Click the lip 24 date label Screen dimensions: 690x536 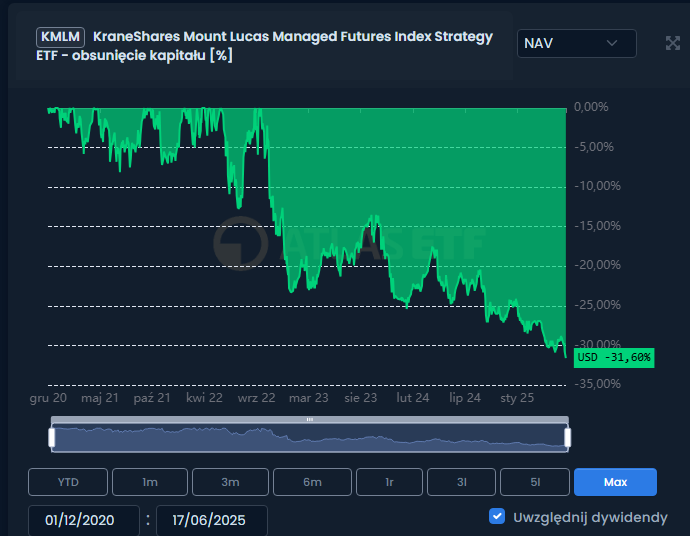(465, 398)
